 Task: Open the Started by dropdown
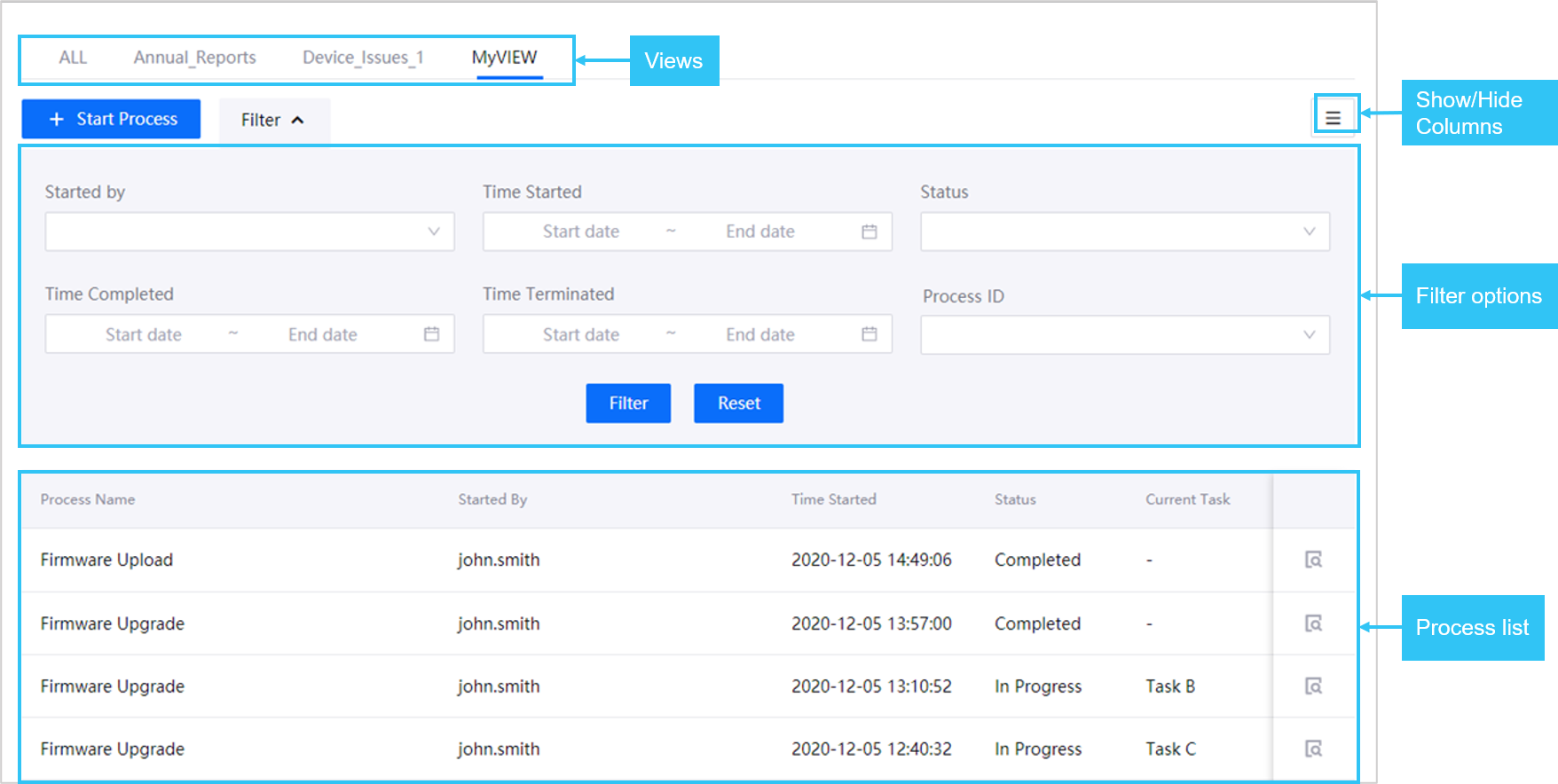[249, 231]
